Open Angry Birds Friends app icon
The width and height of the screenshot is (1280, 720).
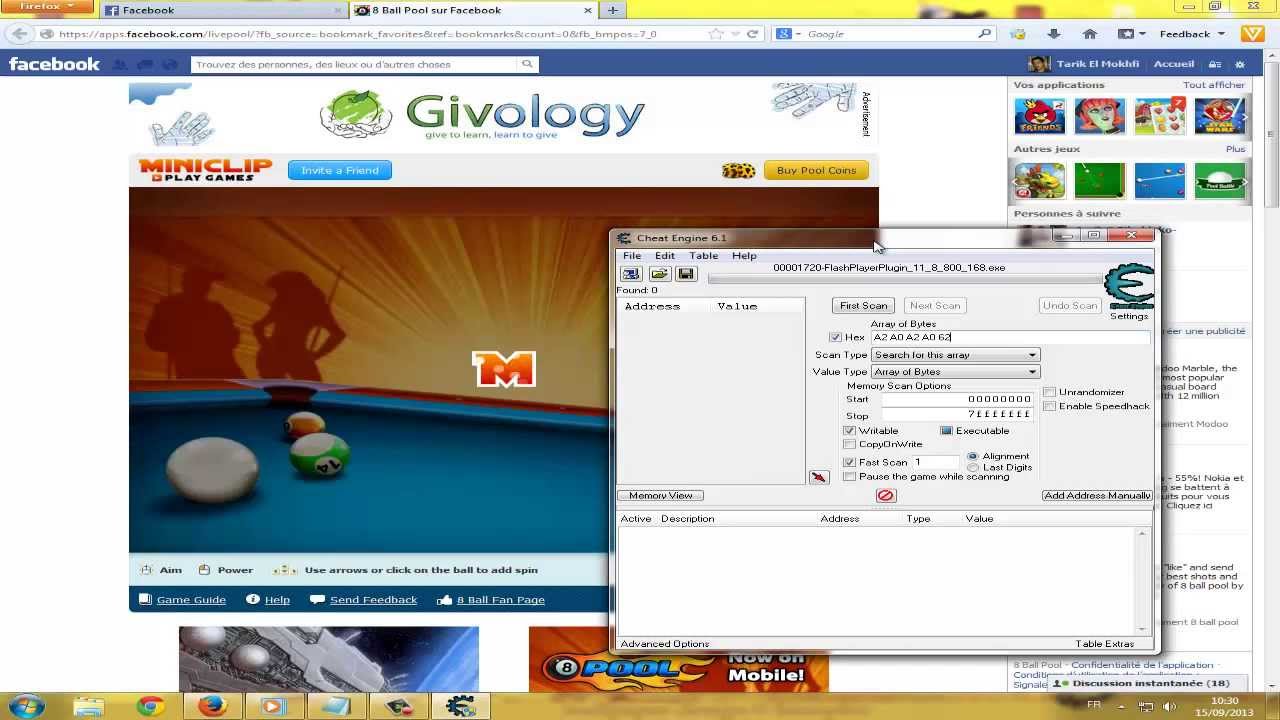click(x=1040, y=116)
